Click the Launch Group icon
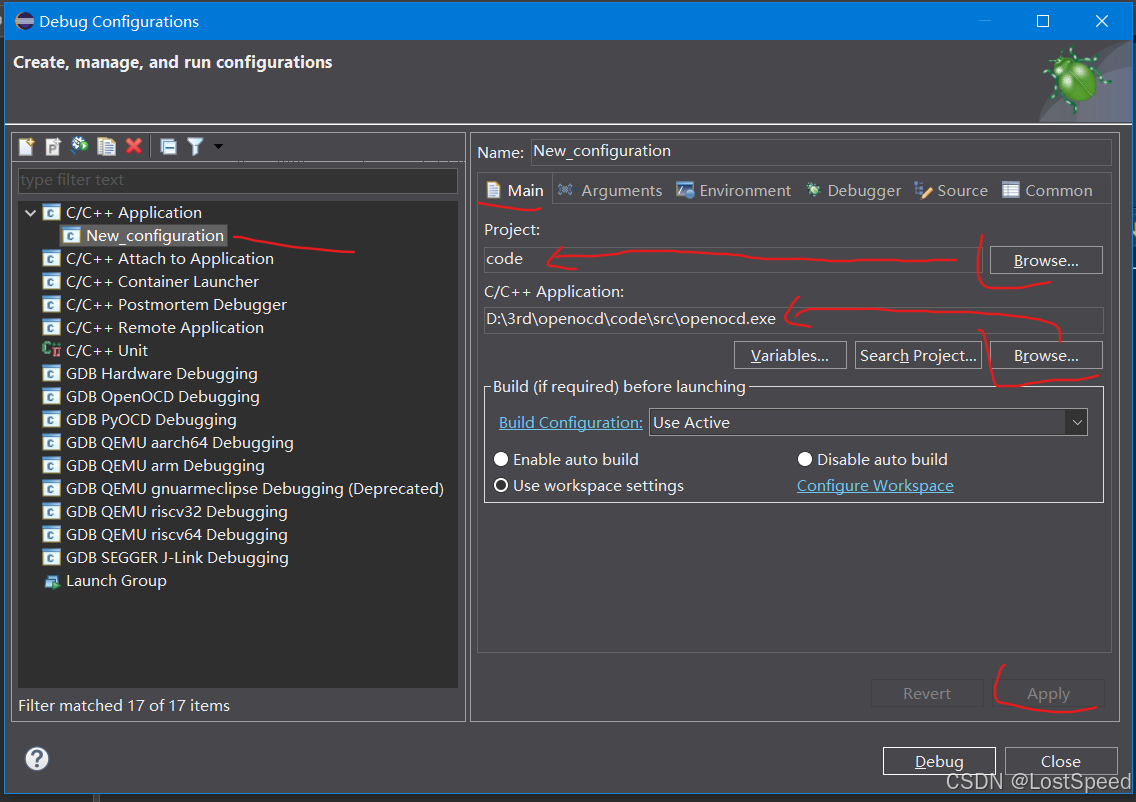 [x=51, y=582]
